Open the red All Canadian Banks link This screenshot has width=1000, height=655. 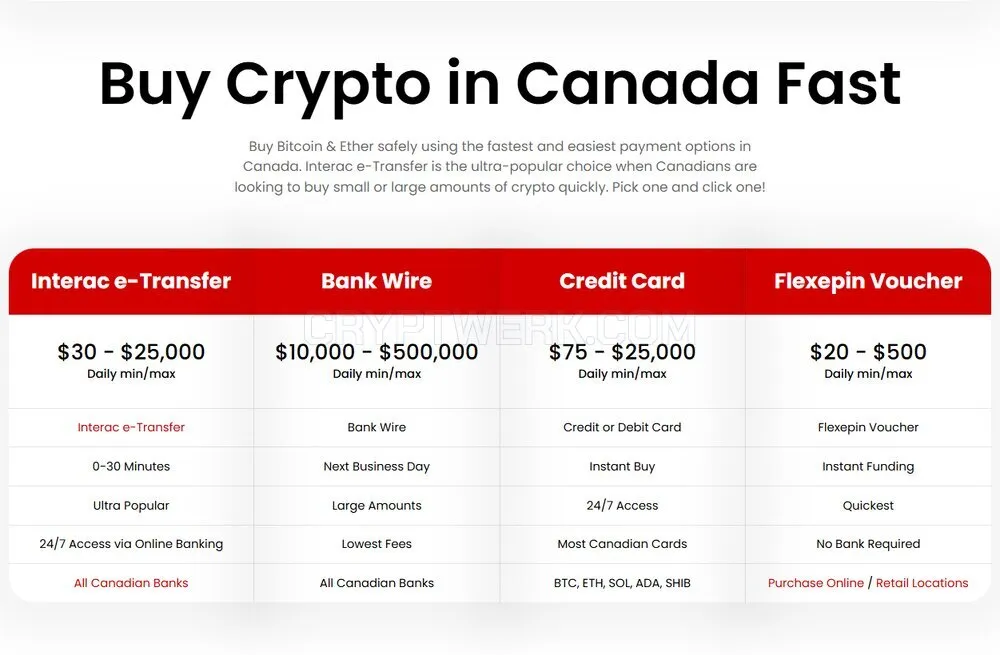(x=131, y=583)
